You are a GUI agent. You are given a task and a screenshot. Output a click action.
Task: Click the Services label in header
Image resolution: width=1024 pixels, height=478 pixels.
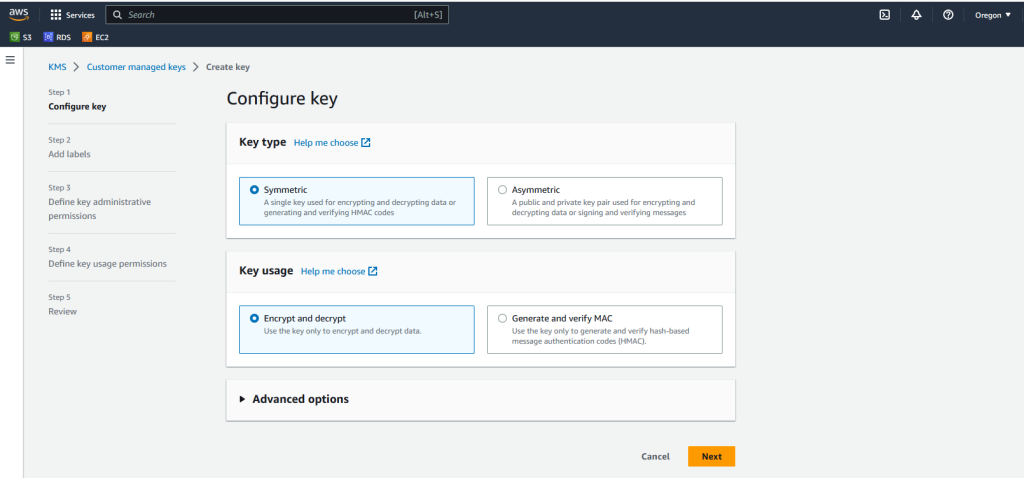pyautogui.click(x=80, y=15)
